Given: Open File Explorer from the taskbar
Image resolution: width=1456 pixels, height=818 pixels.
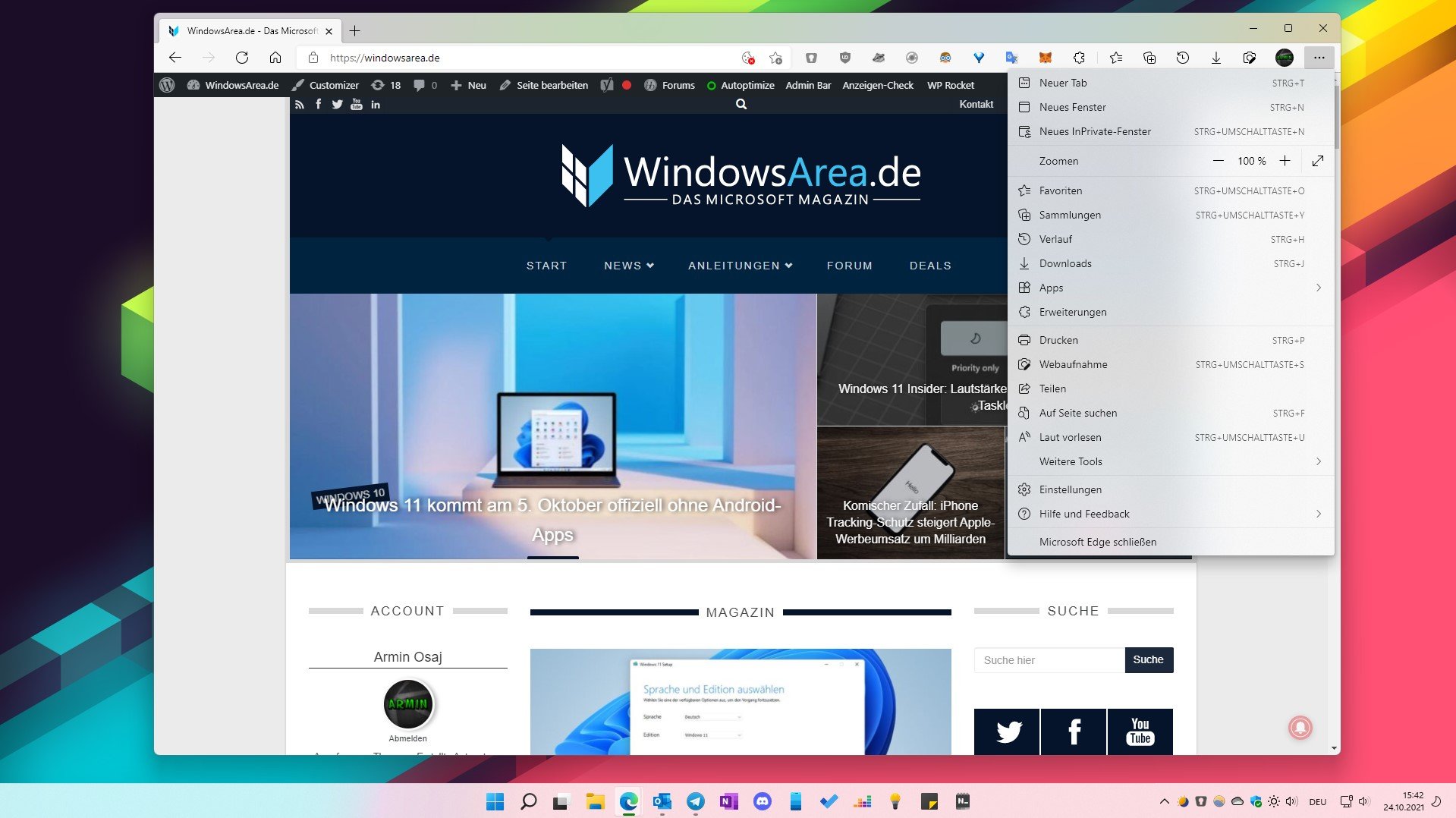Looking at the screenshot, I should click(x=595, y=801).
